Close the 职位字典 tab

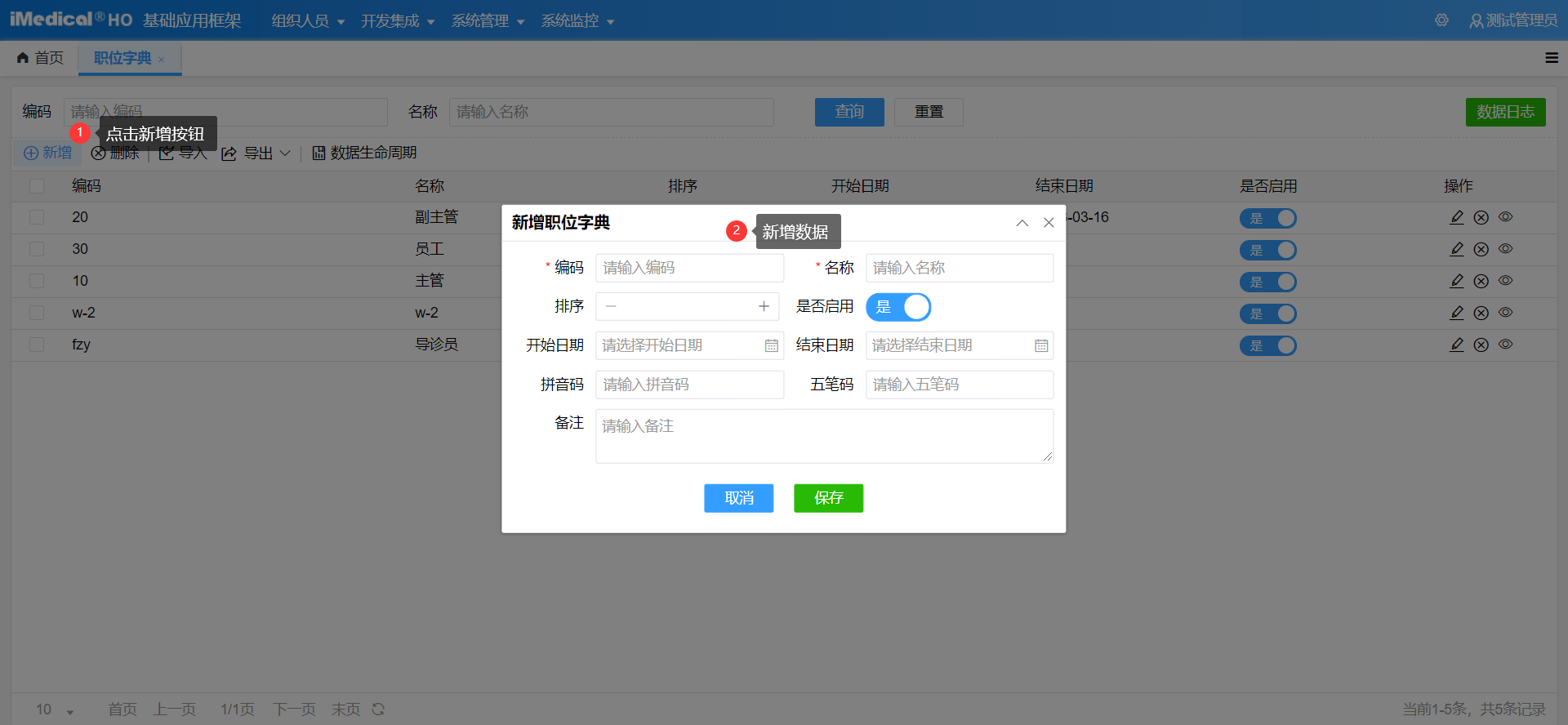[162, 60]
